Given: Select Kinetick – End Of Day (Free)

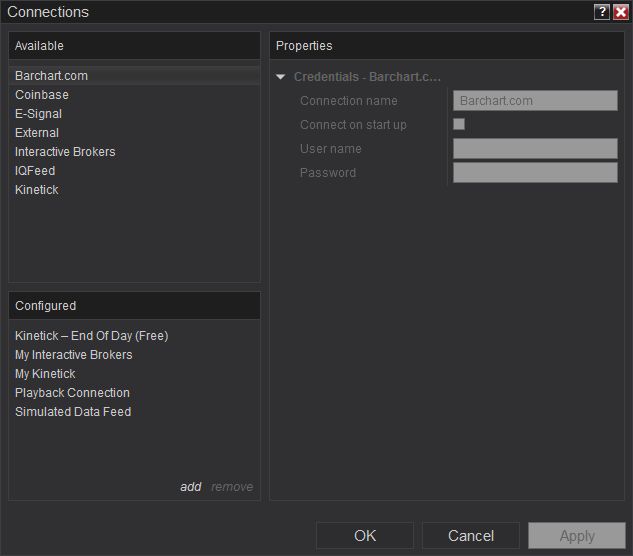Looking at the screenshot, I should pyautogui.click(x=91, y=336).
